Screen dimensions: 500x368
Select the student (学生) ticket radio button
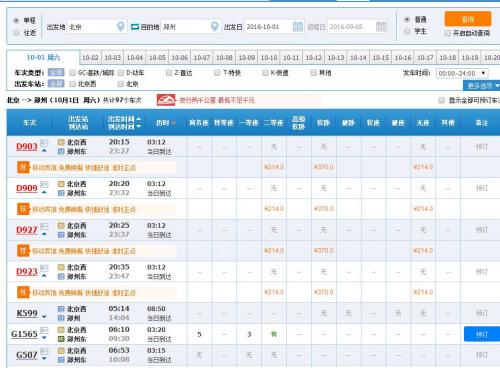pyautogui.click(x=407, y=31)
